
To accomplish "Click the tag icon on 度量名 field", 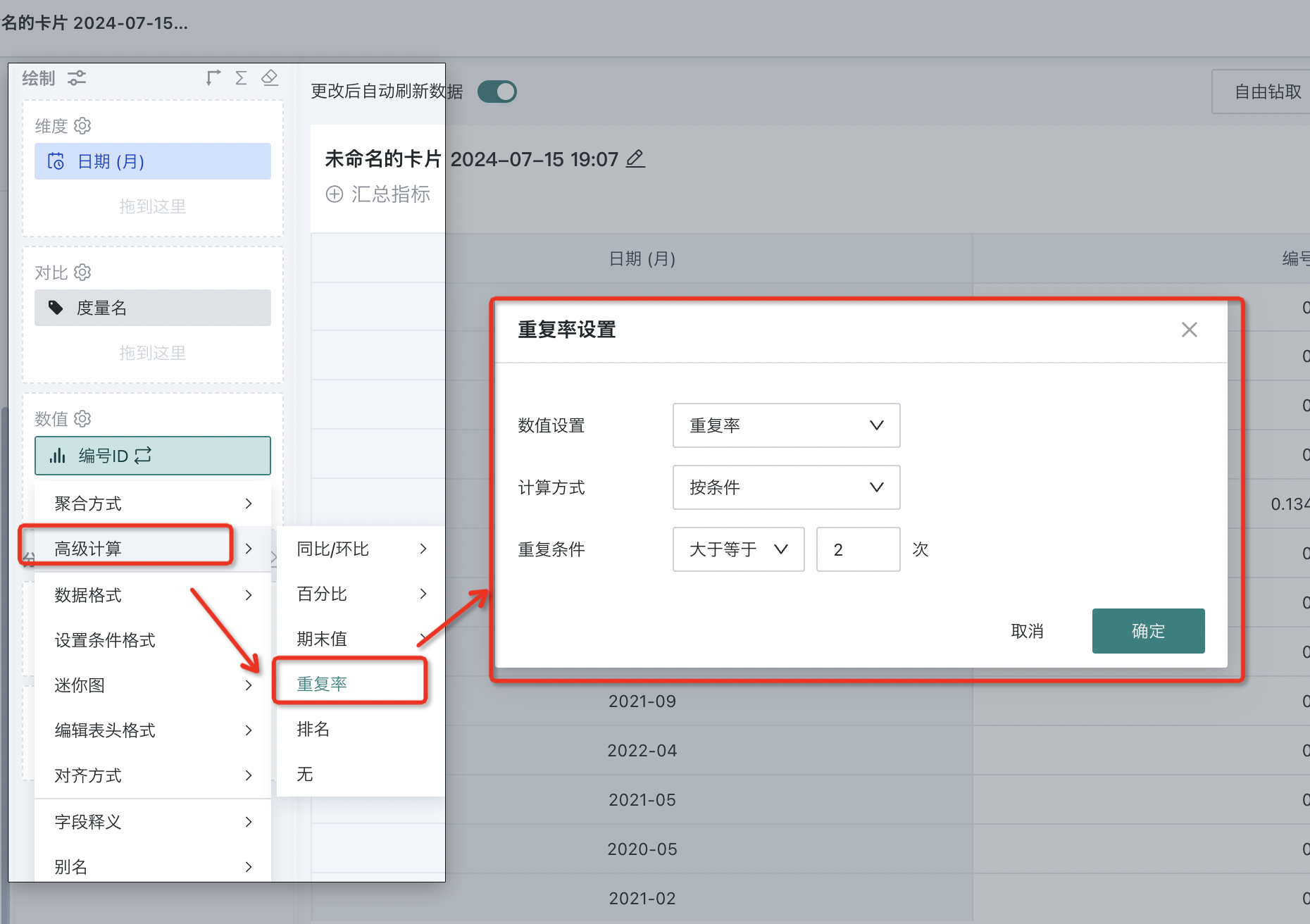I will [x=56, y=308].
